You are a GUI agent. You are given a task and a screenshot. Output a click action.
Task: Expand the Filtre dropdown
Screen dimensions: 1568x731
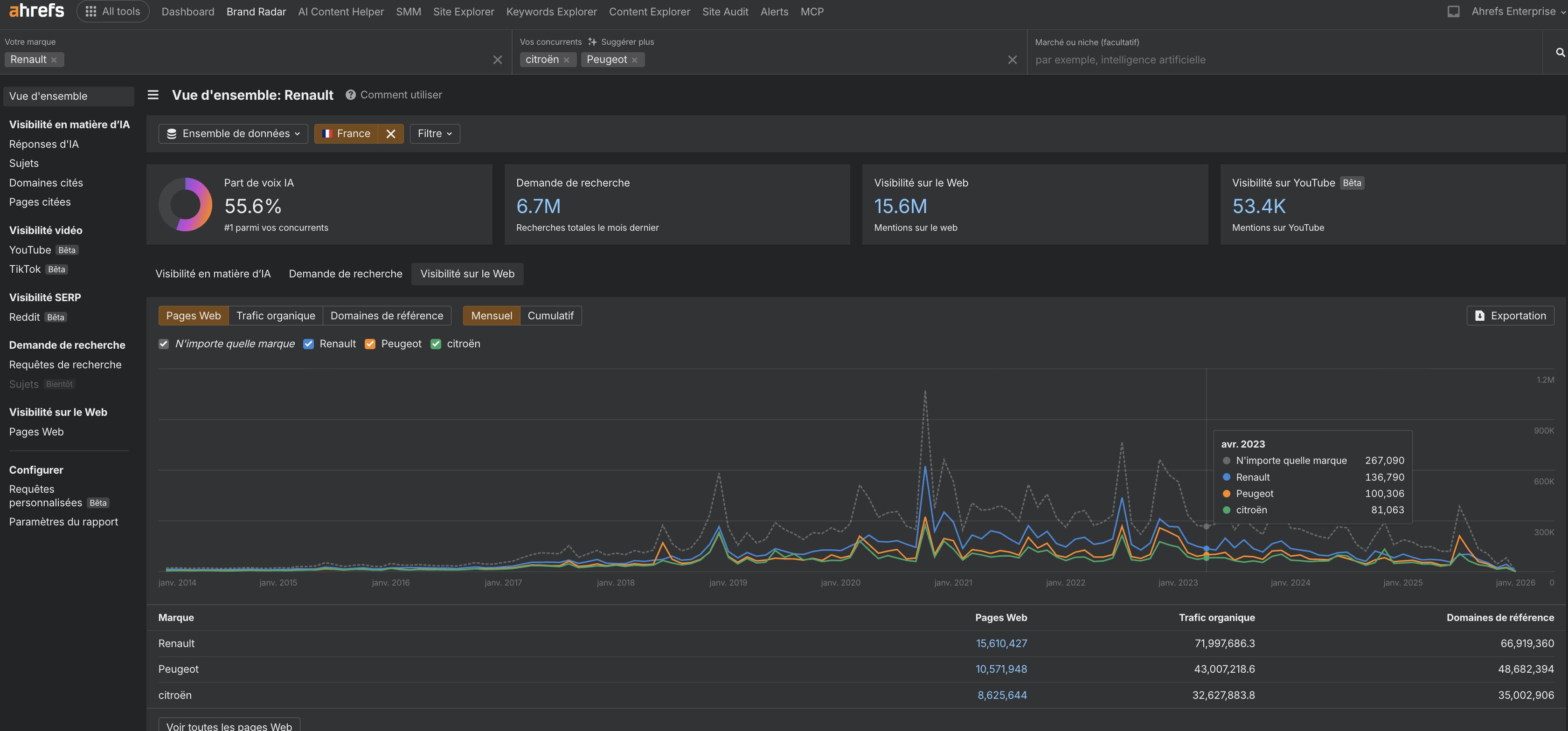[434, 133]
